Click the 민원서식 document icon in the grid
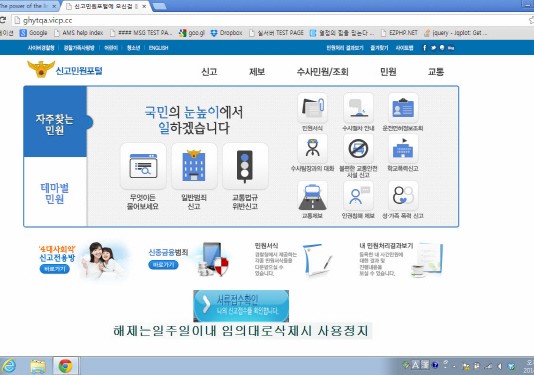Screen dimensions: 534x375 click(x=312, y=108)
